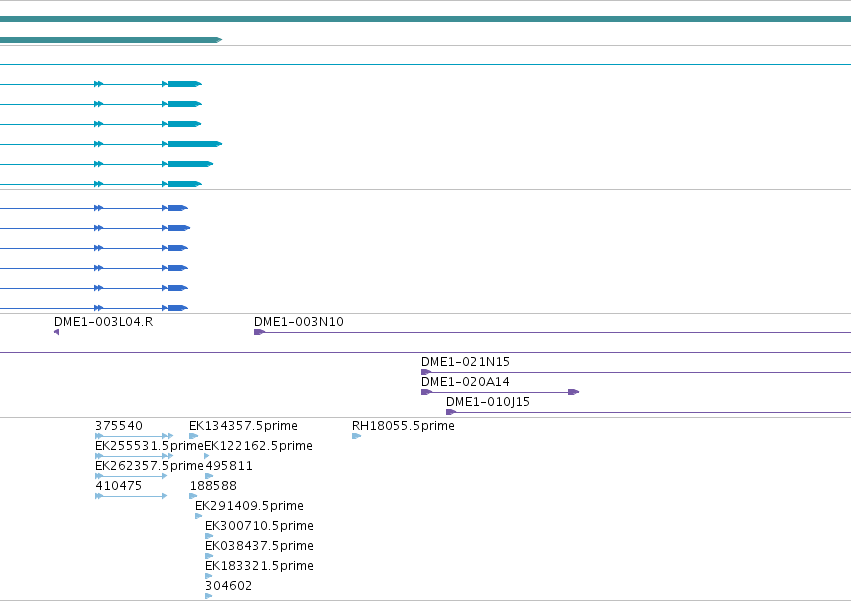851x601 pixels.
Task: Click the thick teal gene bar ending in an arrow
Action: point(111,40)
